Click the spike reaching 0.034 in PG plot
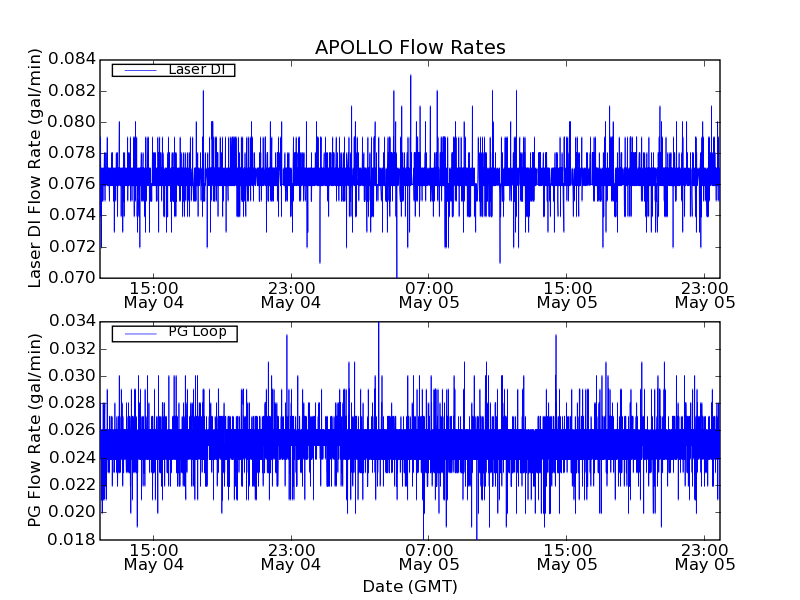The image size is (800, 600). (x=378, y=324)
